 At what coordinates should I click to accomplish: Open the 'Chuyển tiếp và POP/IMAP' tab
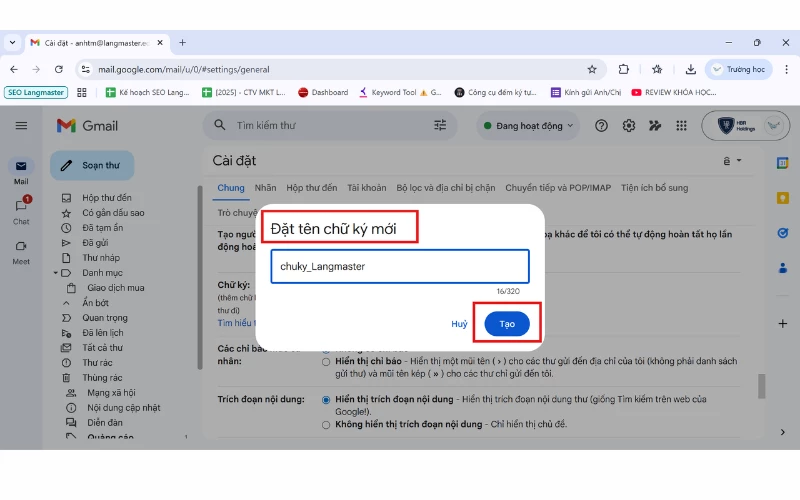558,187
